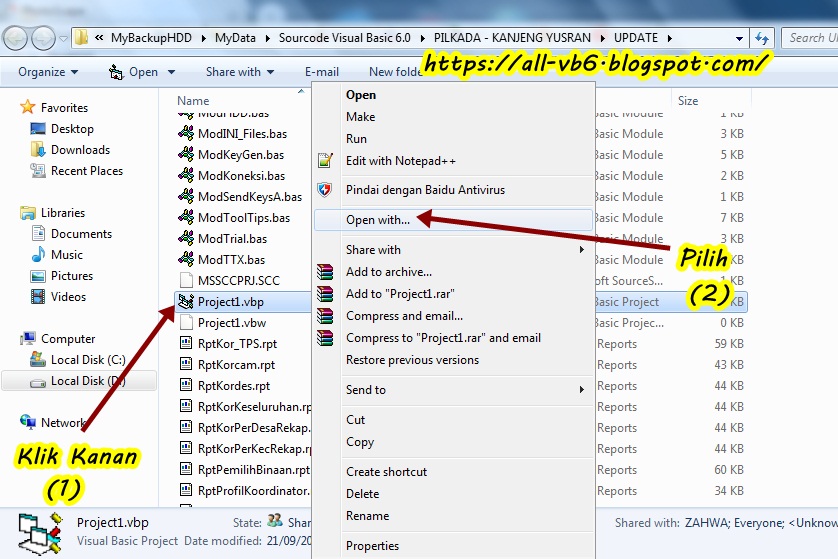This screenshot has width=838, height=559.
Task: Select Local Disk (D:) in navigation pane
Action: tap(79, 381)
